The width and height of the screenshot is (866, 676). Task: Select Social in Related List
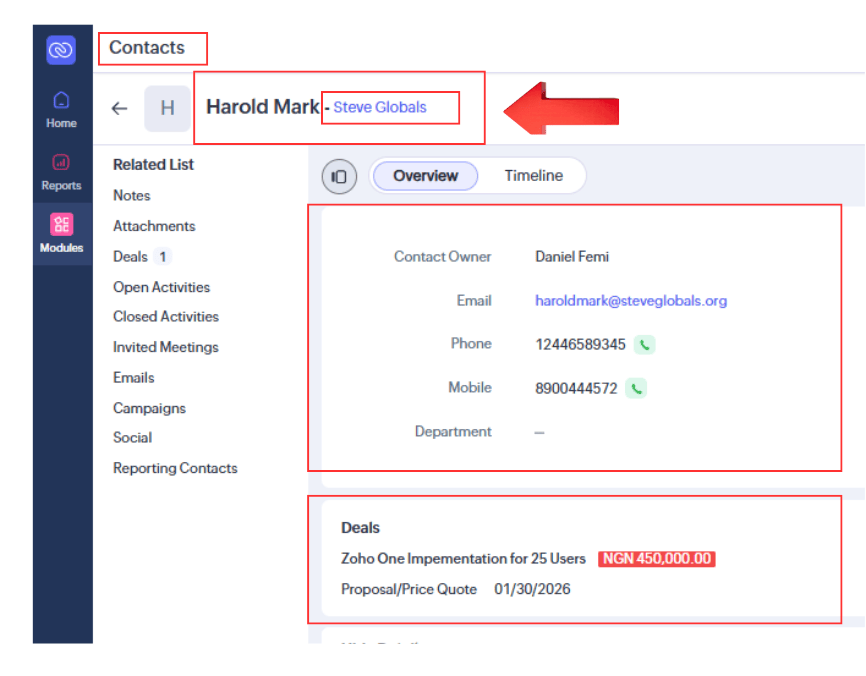(133, 438)
